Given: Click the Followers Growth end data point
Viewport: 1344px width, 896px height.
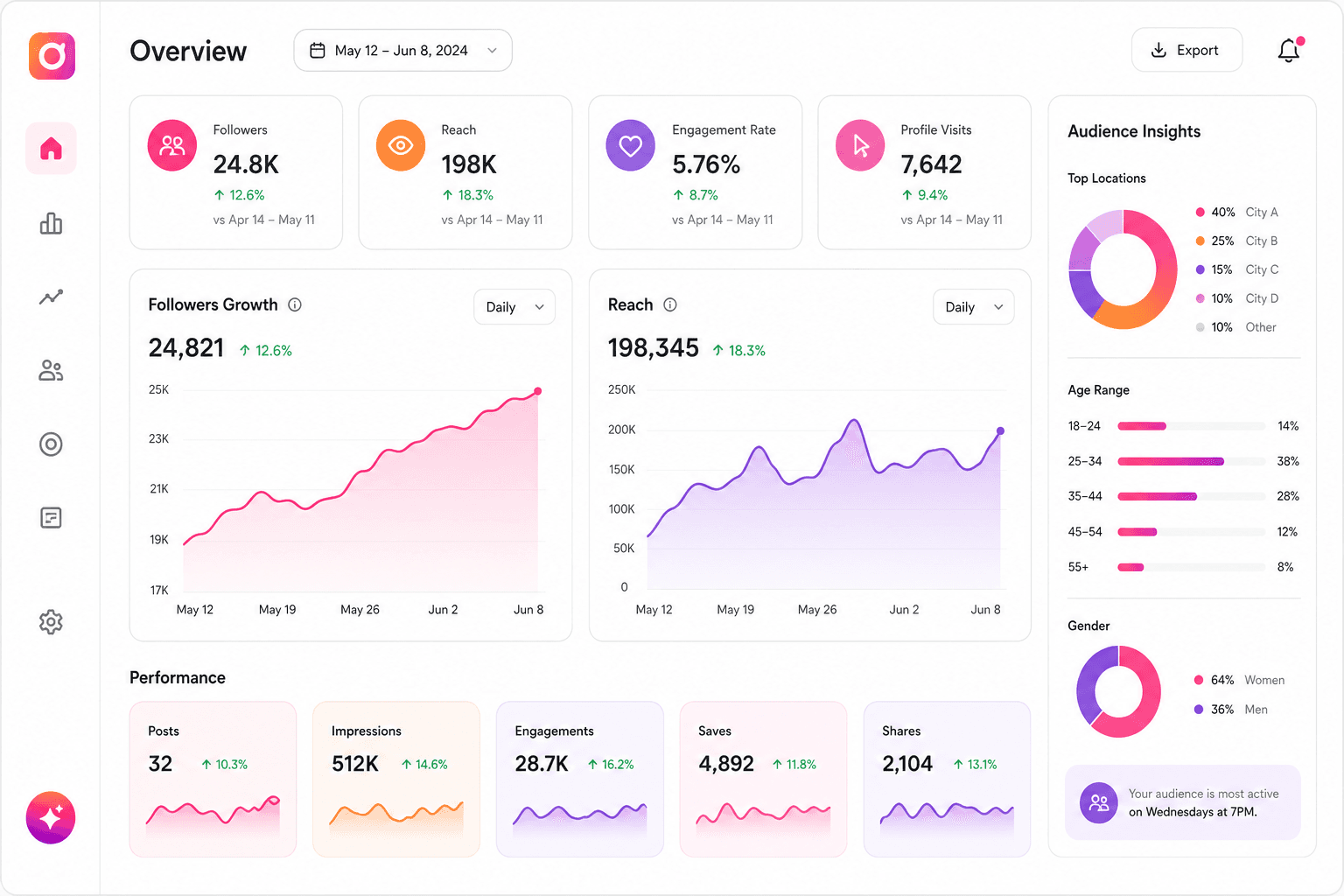Looking at the screenshot, I should coord(537,391).
